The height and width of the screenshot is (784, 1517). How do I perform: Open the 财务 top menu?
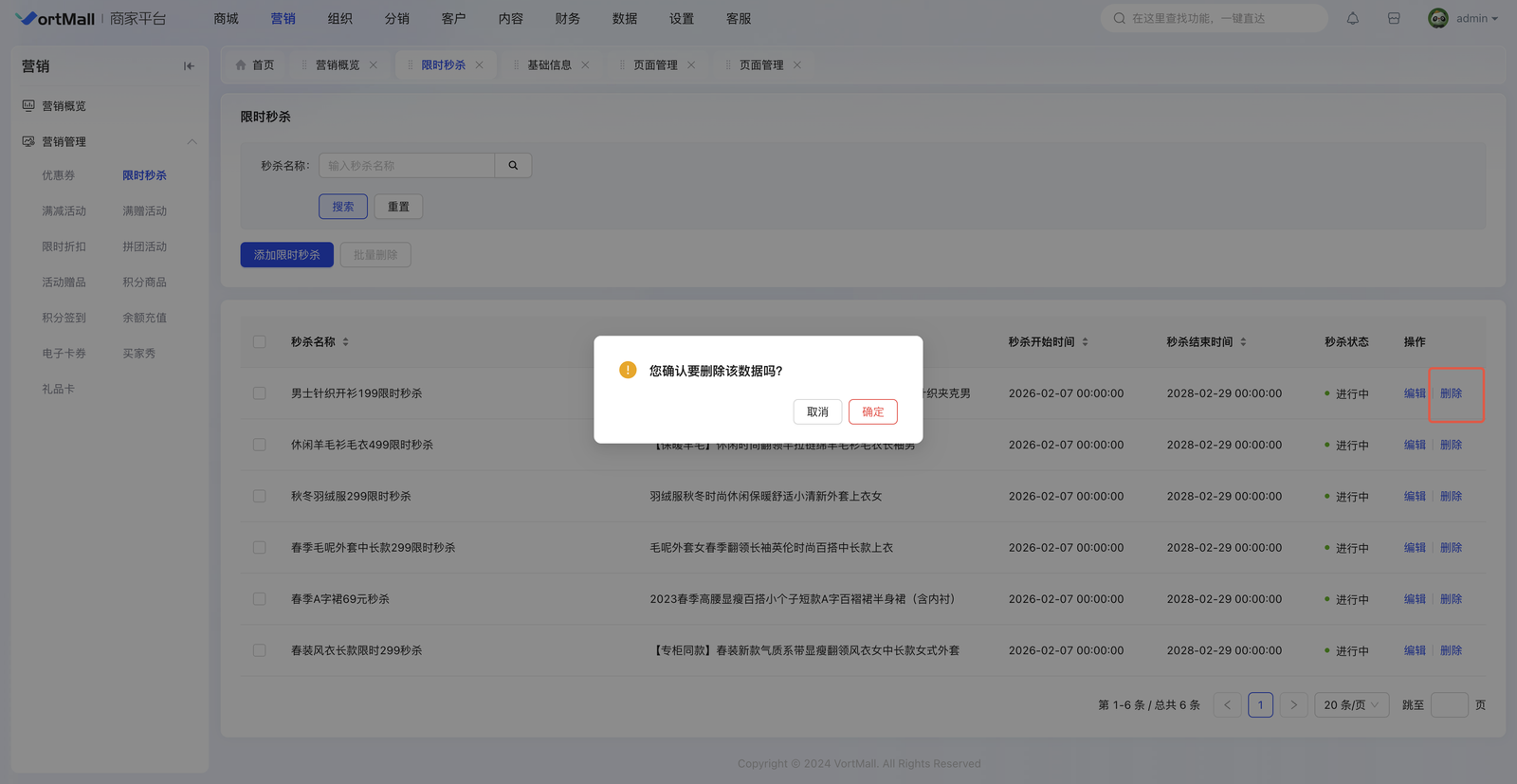[x=567, y=19]
